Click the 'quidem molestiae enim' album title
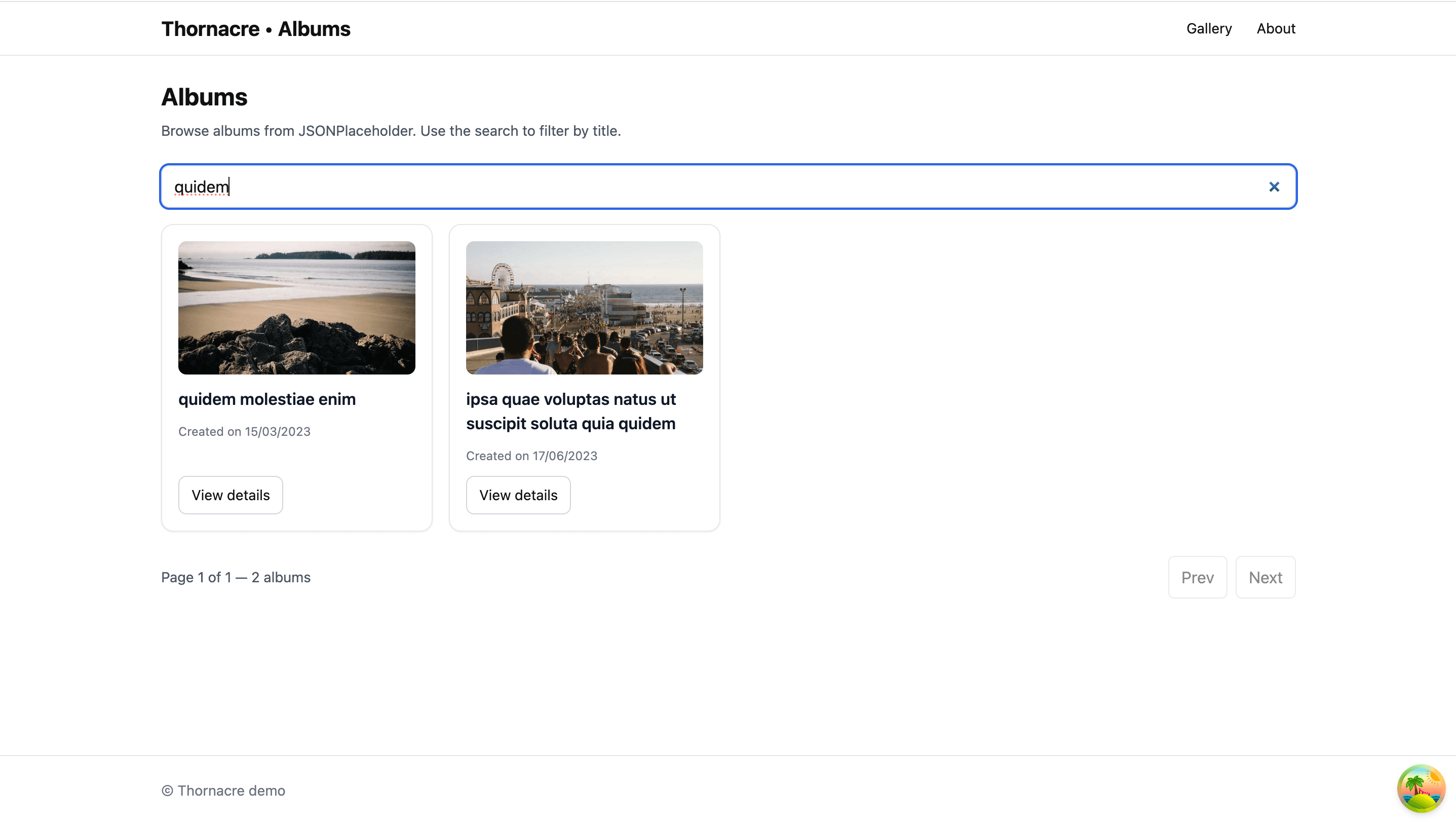Viewport: 1456px width, 823px height. pos(267,399)
